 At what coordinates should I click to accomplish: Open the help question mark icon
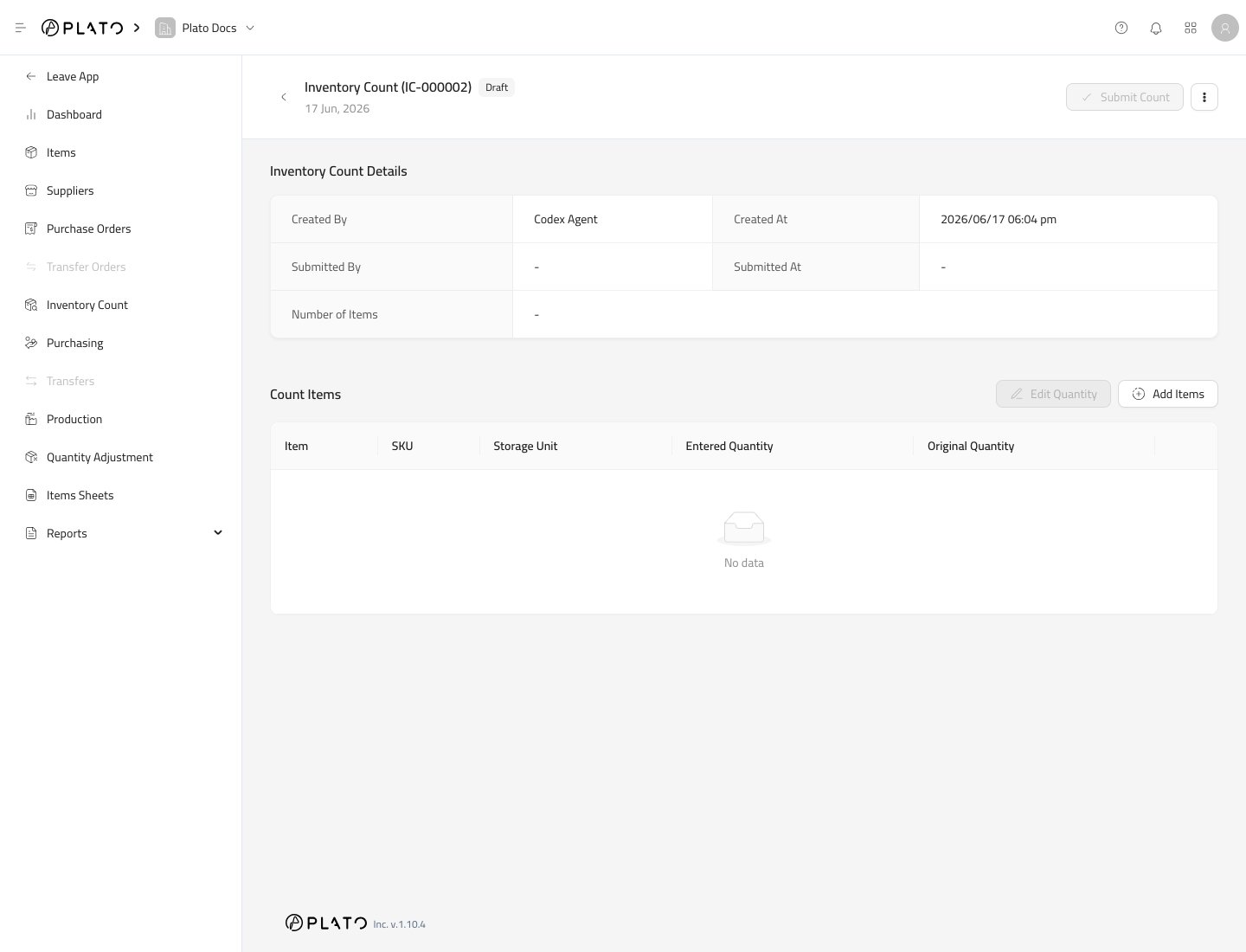pos(1121,28)
